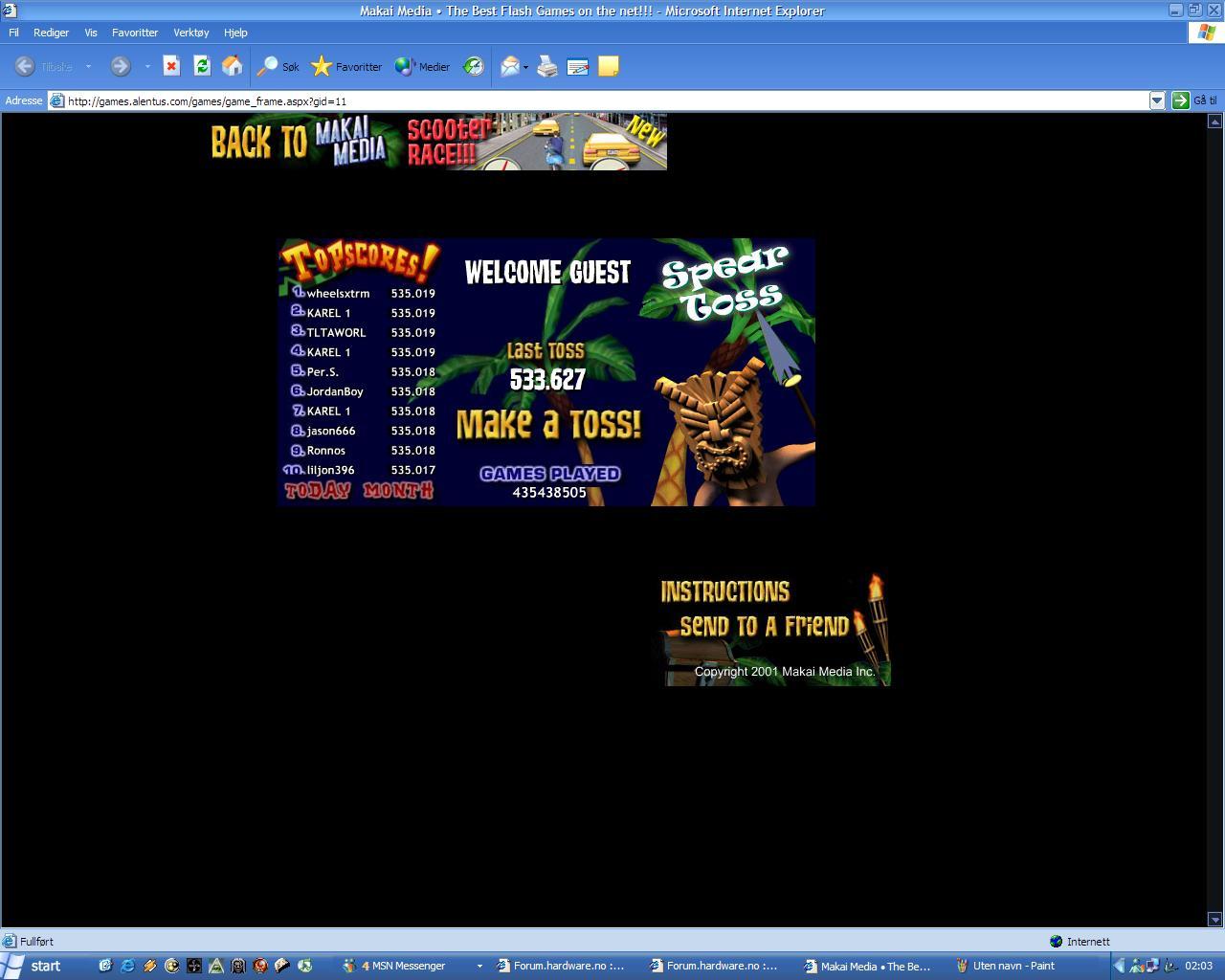This screenshot has height=980, width=1225.
Task: Click the Windows flag throbber icon
Action: pyautogui.click(x=1206, y=32)
